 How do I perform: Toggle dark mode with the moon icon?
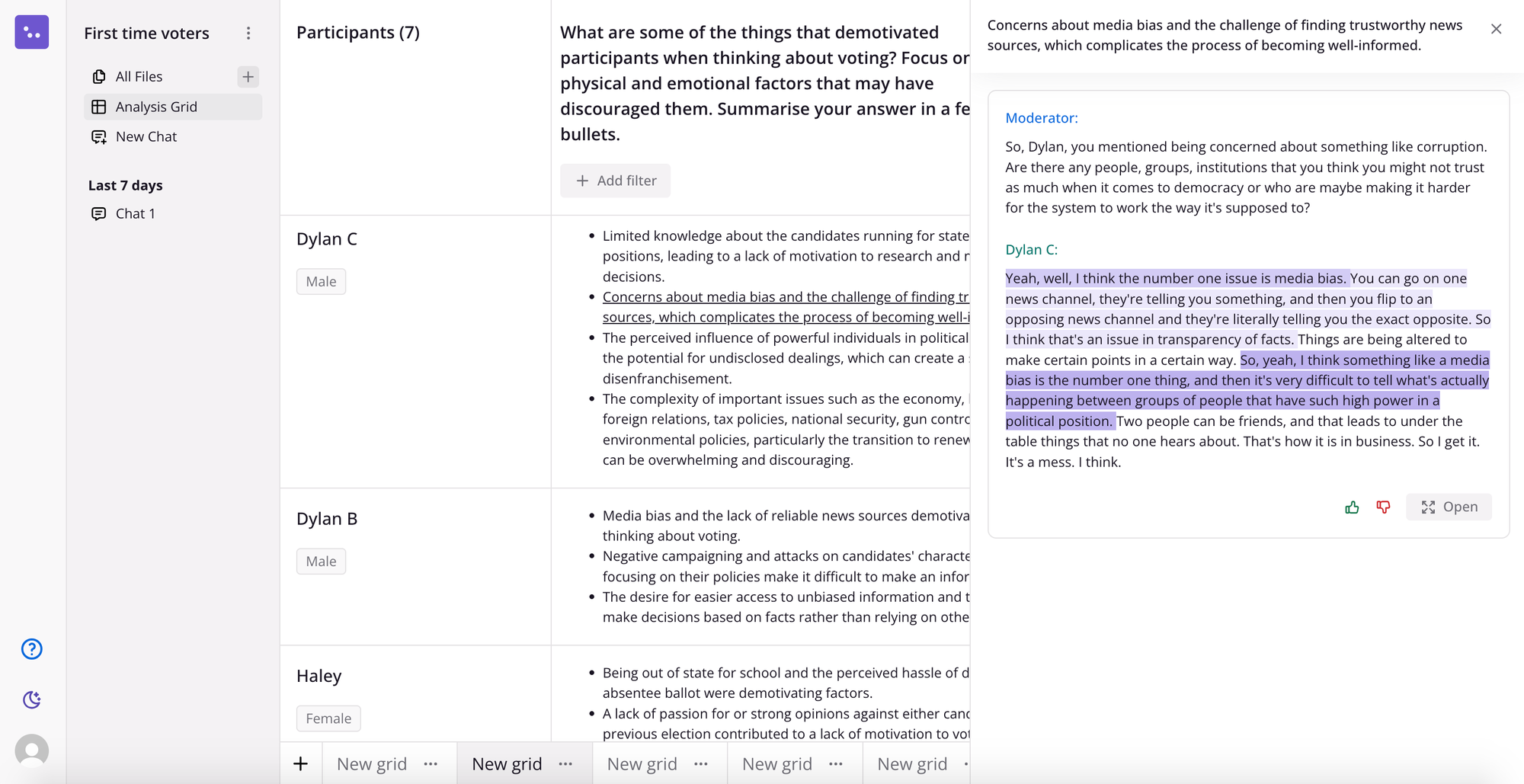click(x=32, y=699)
